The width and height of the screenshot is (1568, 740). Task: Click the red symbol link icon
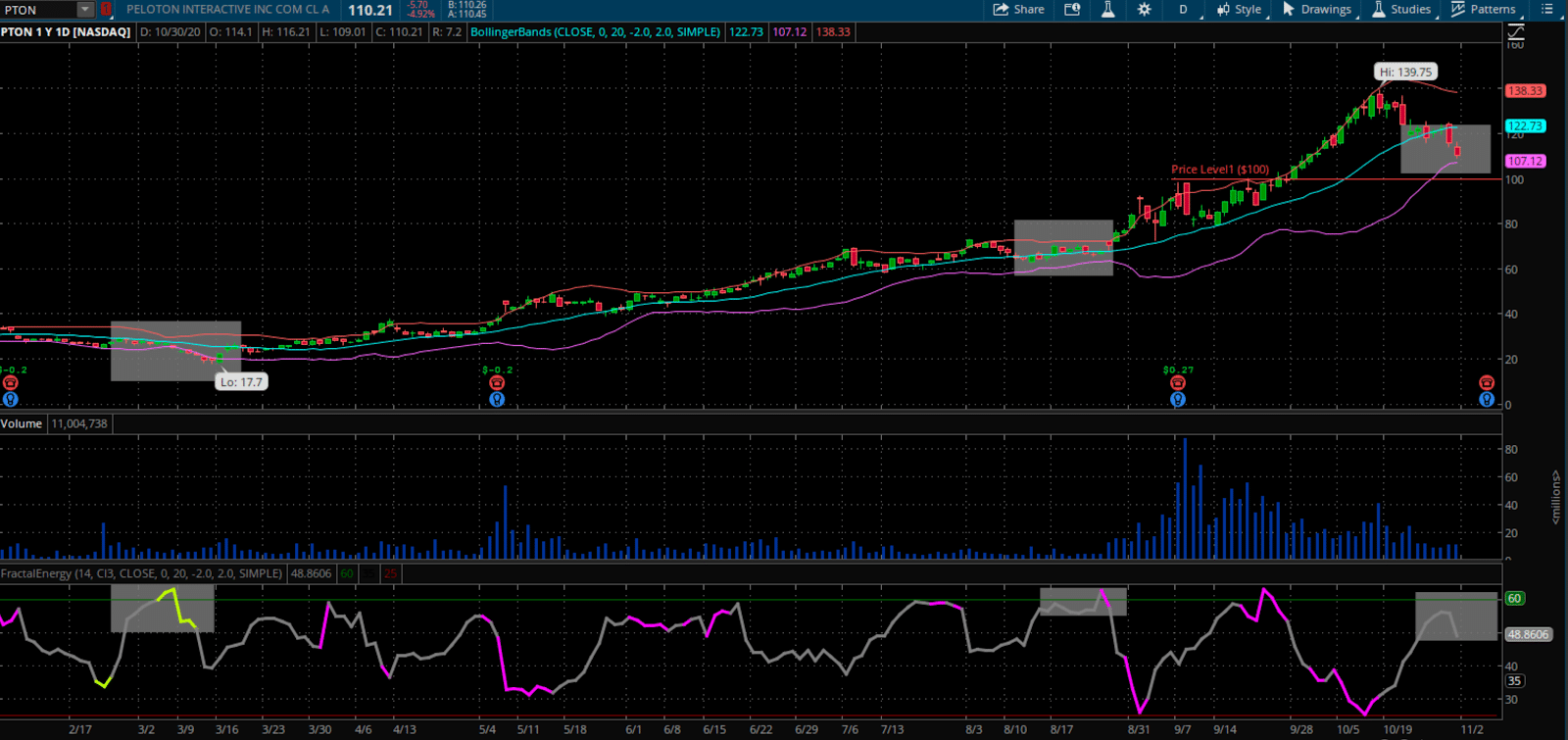coord(106,10)
